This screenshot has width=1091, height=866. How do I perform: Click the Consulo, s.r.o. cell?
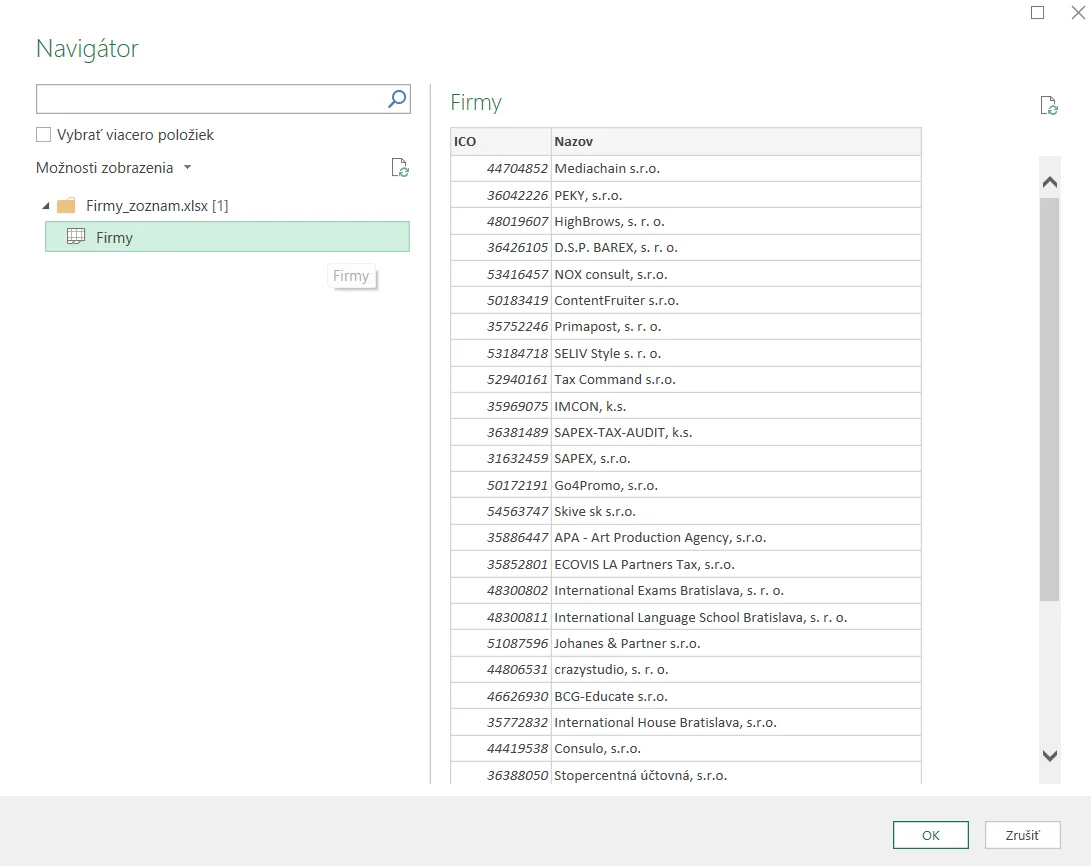[736, 749]
